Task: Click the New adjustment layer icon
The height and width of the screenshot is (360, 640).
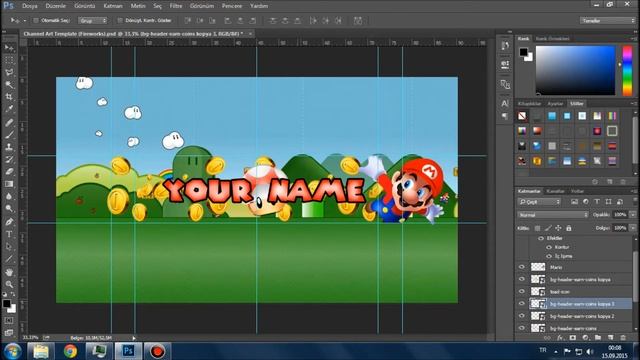Action: [585, 338]
